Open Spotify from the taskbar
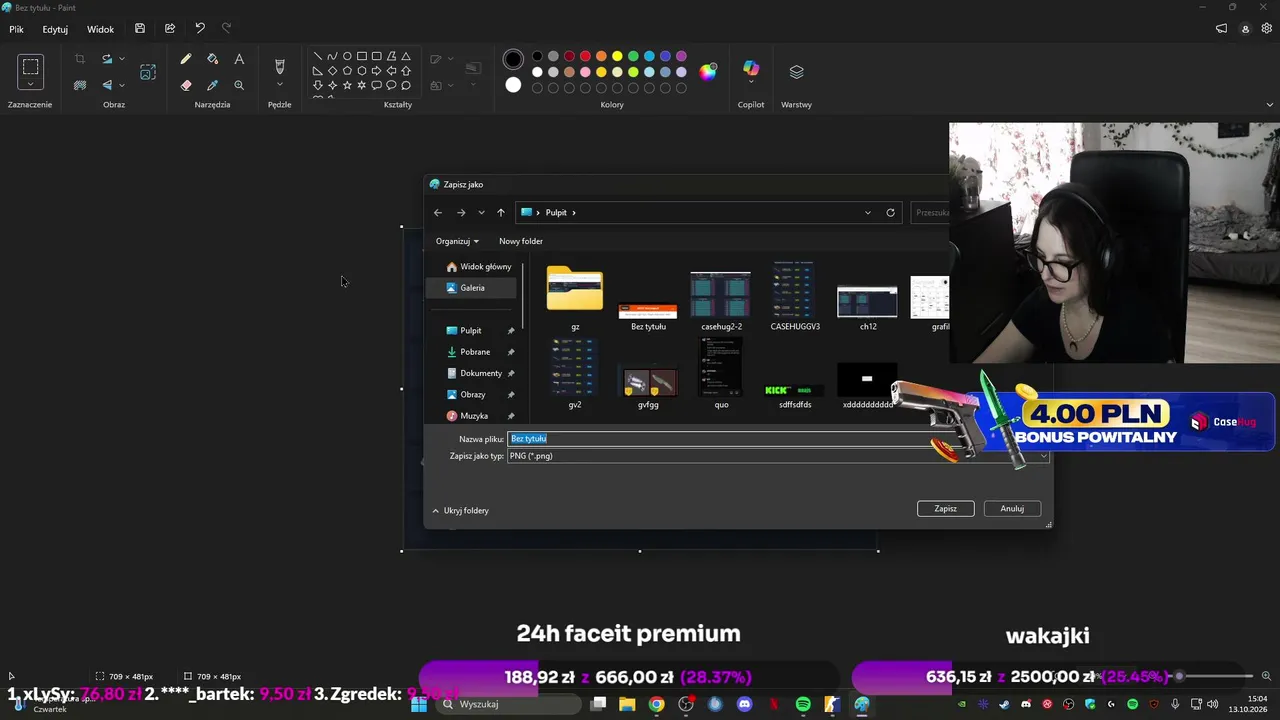 coord(803,704)
